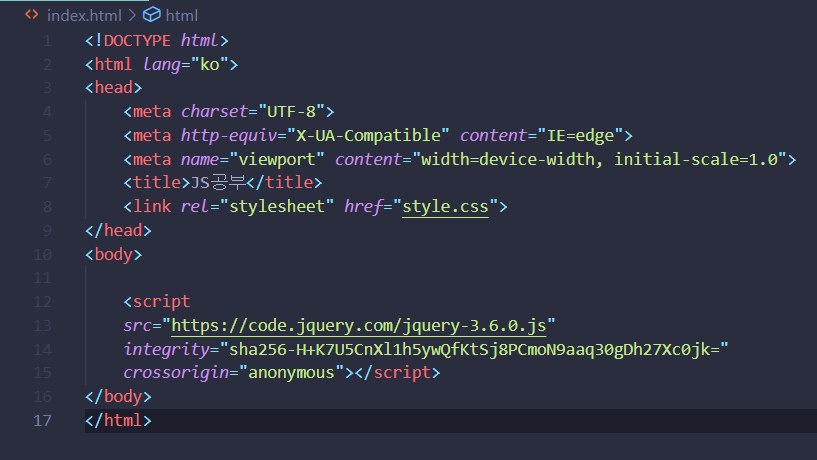817x460 pixels.
Task: Click the opening head tag
Action: [x=114, y=88]
